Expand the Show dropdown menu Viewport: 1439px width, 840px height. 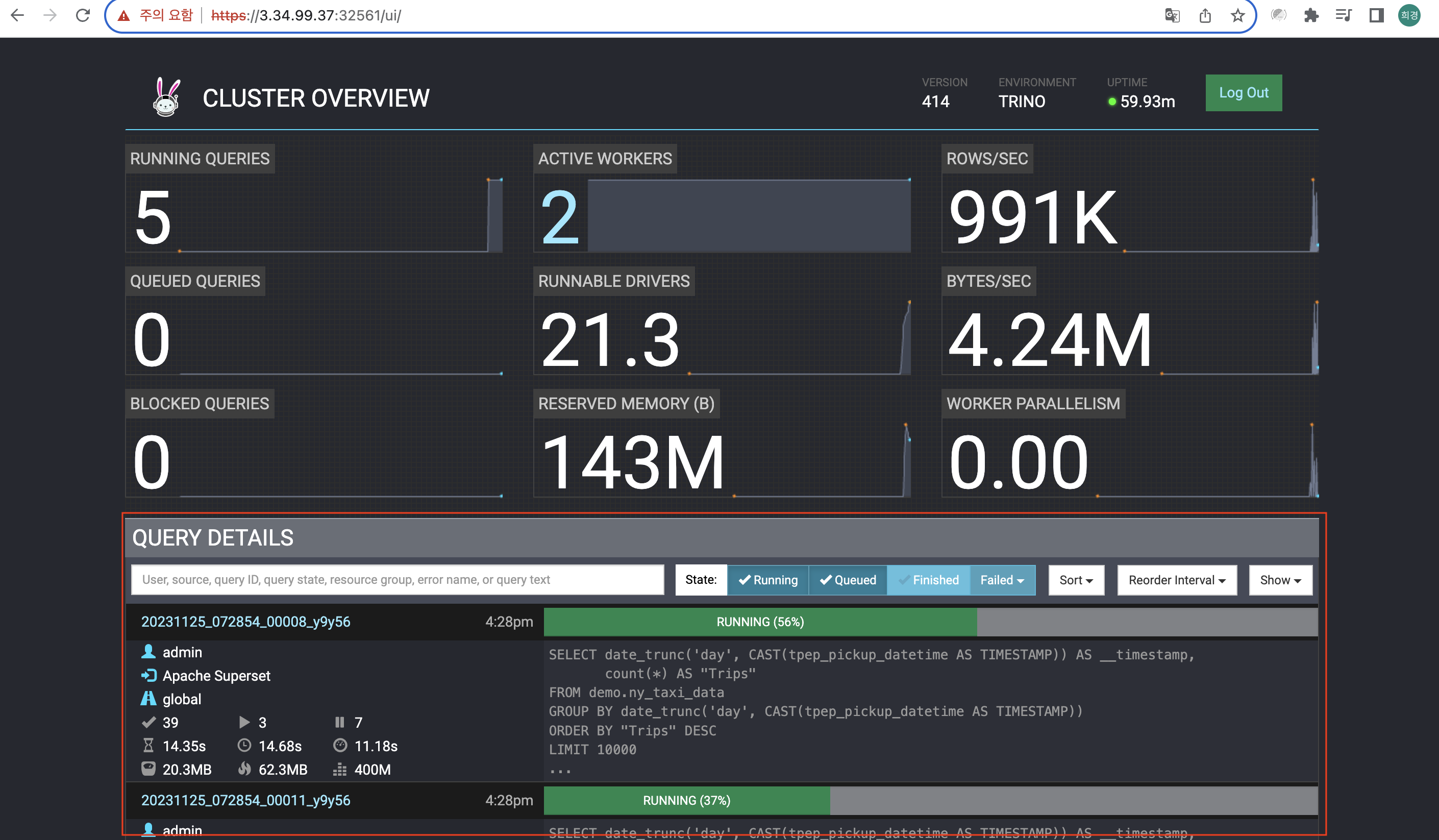(x=1280, y=580)
